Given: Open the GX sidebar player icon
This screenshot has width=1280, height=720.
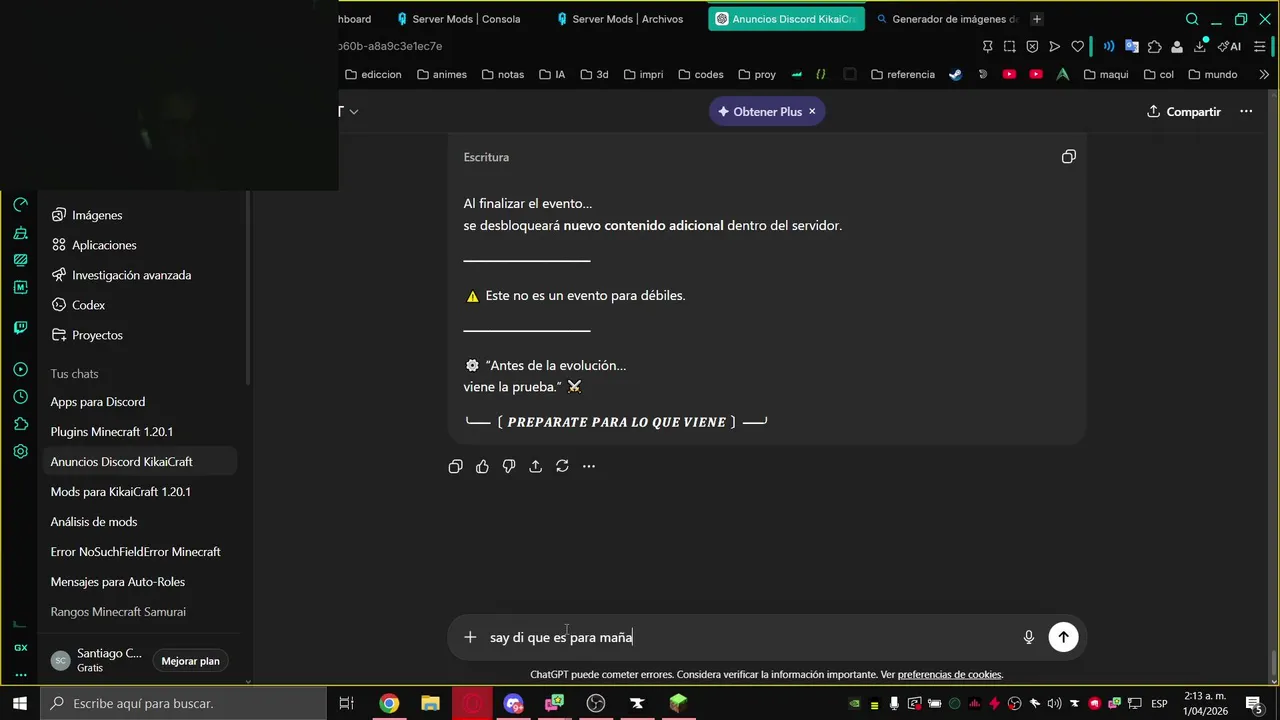Looking at the screenshot, I should [20, 370].
